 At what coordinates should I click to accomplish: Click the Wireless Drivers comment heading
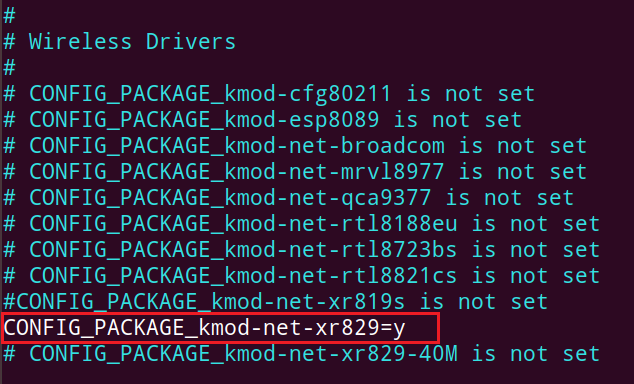119,42
